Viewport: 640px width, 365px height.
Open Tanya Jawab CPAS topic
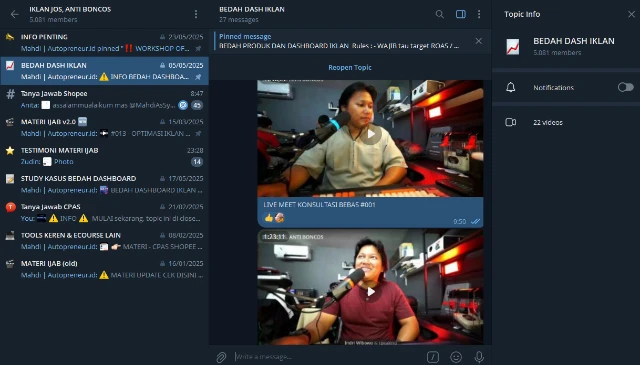104,212
